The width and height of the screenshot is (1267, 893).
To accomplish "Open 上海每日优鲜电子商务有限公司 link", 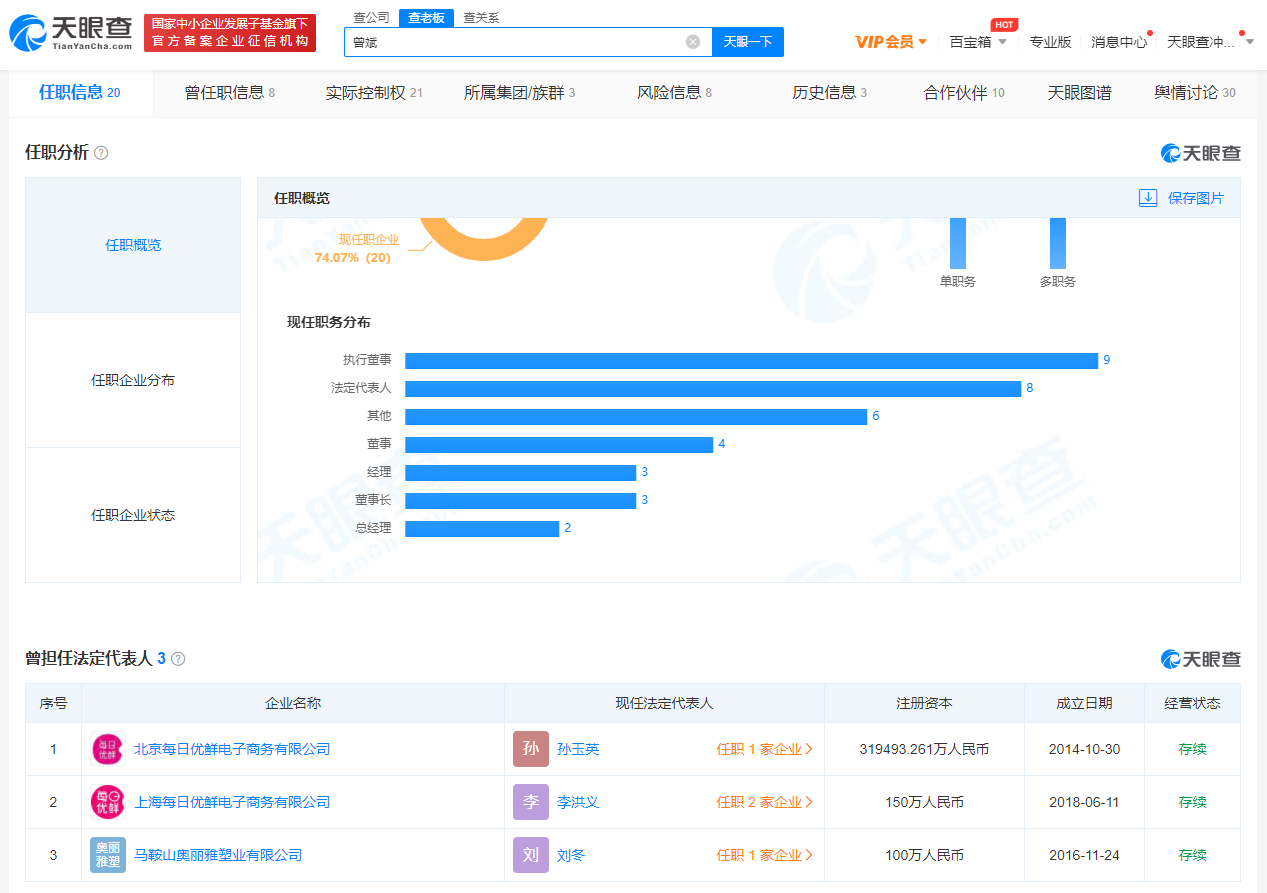I will [x=232, y=802].
